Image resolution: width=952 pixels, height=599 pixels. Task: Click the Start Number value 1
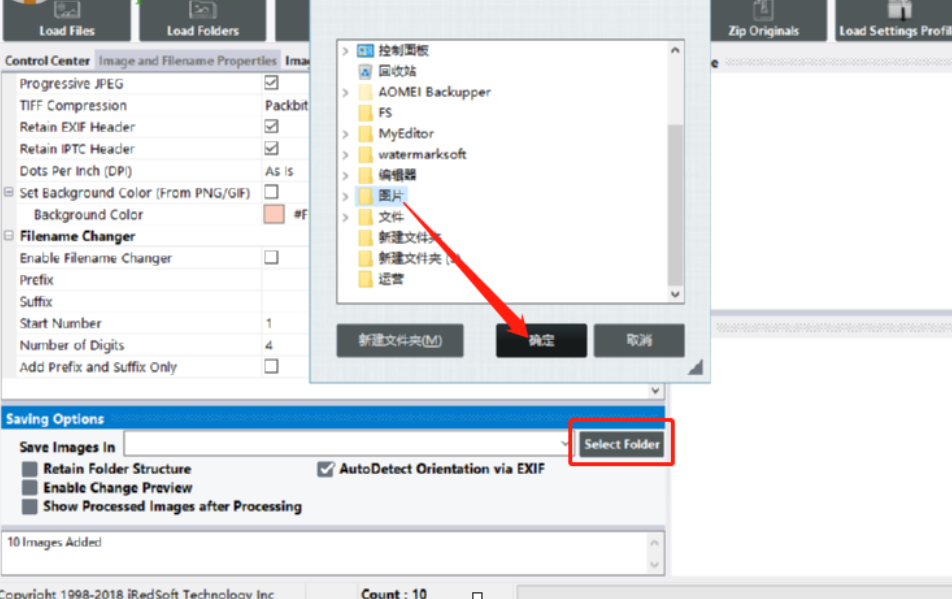coord(269,323)
